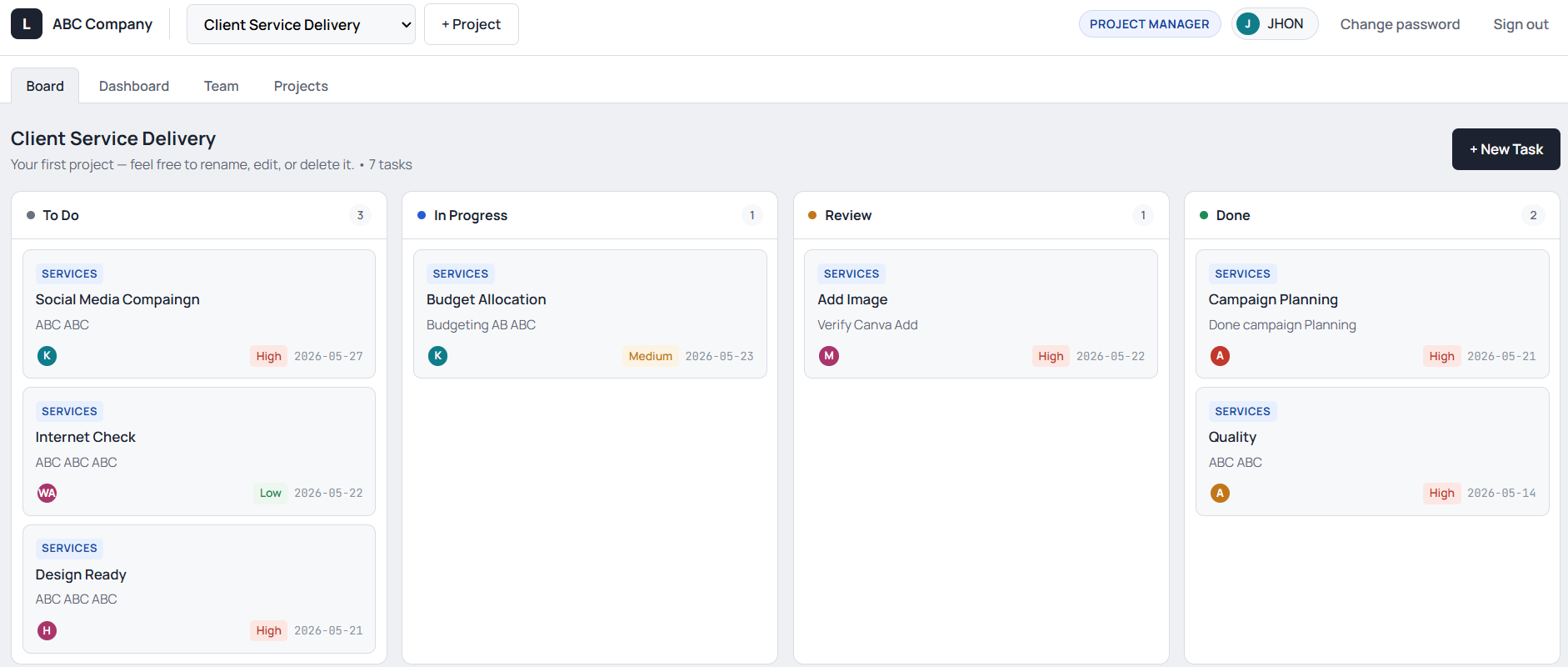The image size is (1568, 667).
Task: Click the Client Service Delivery board heading
Action: click(x=113, y=138)
